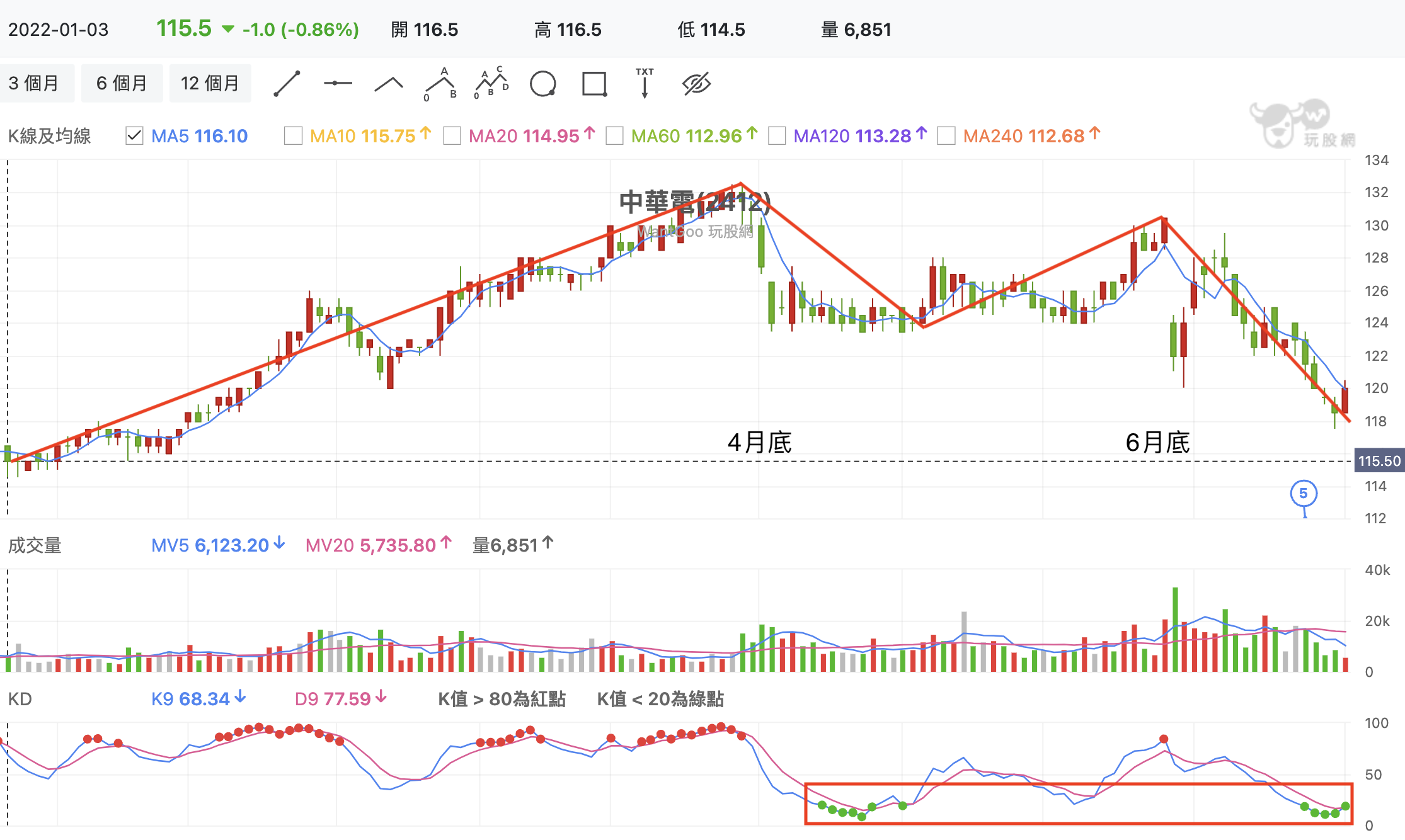
Task: Switch to the 3 個月 range tab
Action: coord(34,83)
